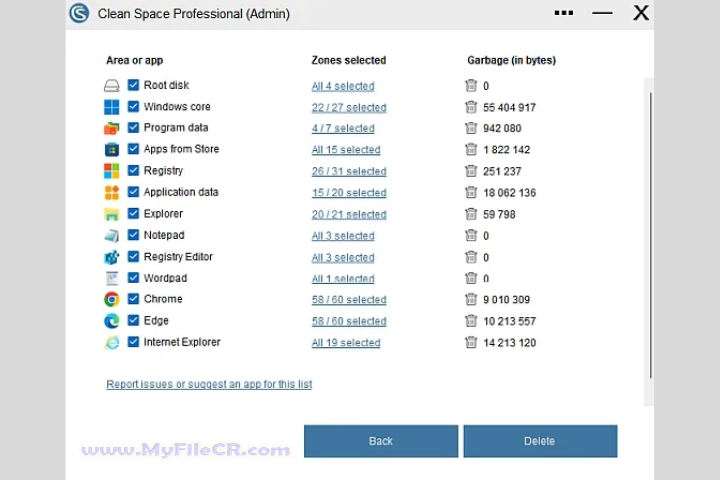Click trash icon in Root disk row
The height and width of the screenshot is (480, 720).
(x=471, y=85)
